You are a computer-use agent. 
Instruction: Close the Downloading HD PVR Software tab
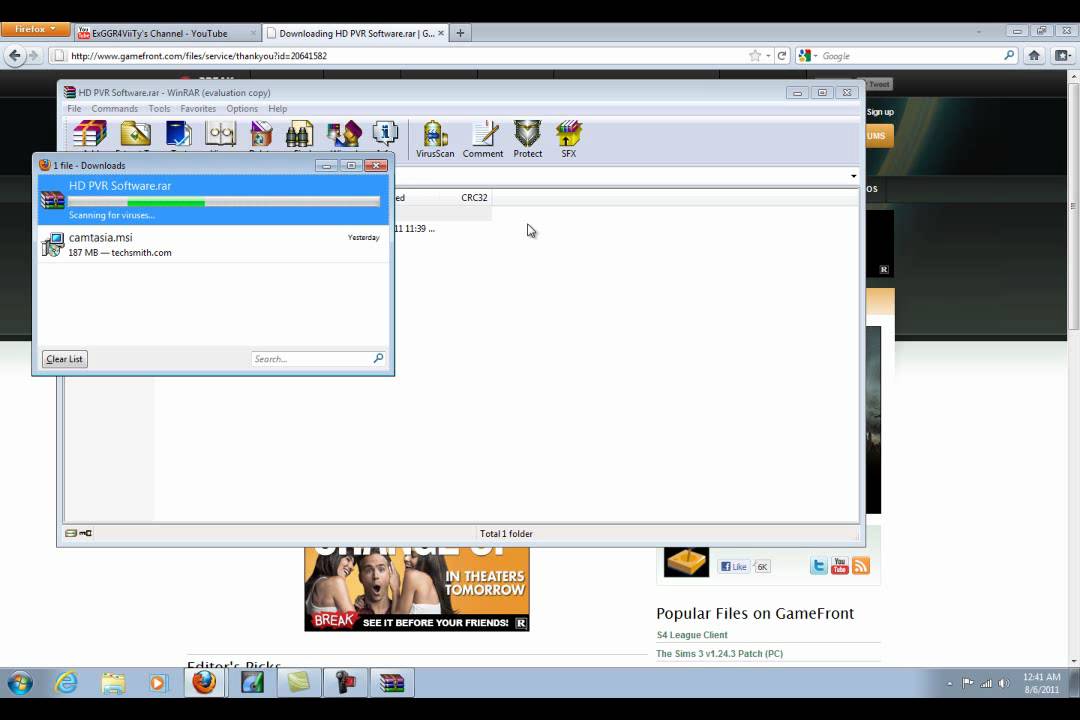click(441, 33)
